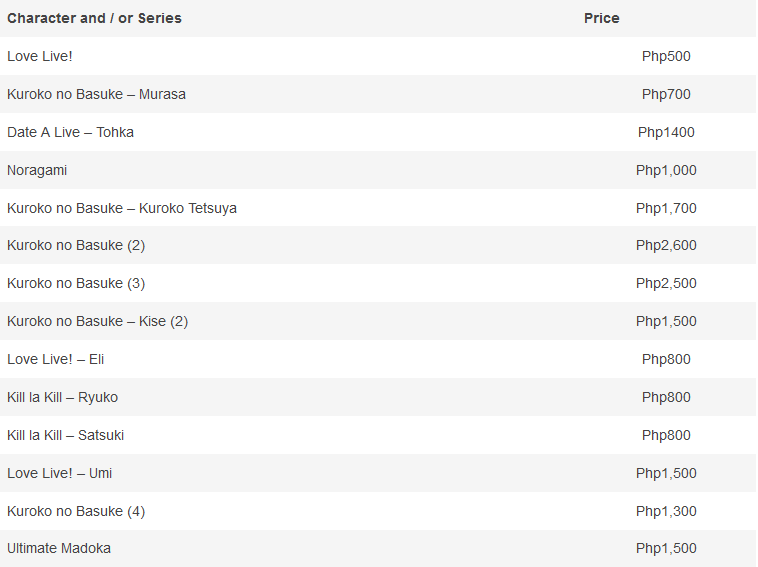Viewport: 758px width, 567px height.
Task: Select the "Ultimate Madoka" row label
Action: [59, 548]
